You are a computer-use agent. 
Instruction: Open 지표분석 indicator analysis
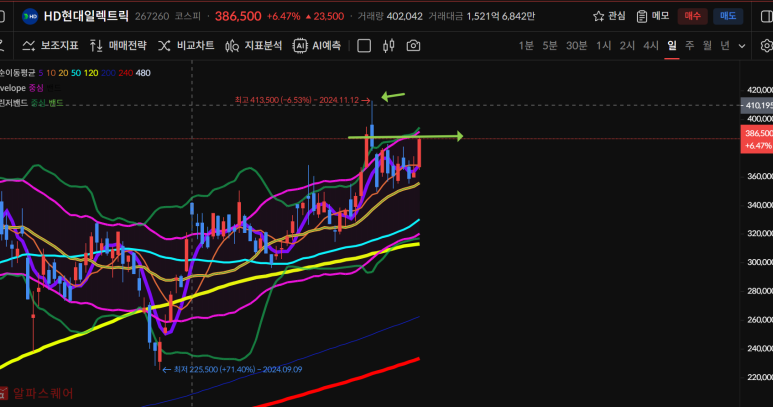(x=253, y=46)
